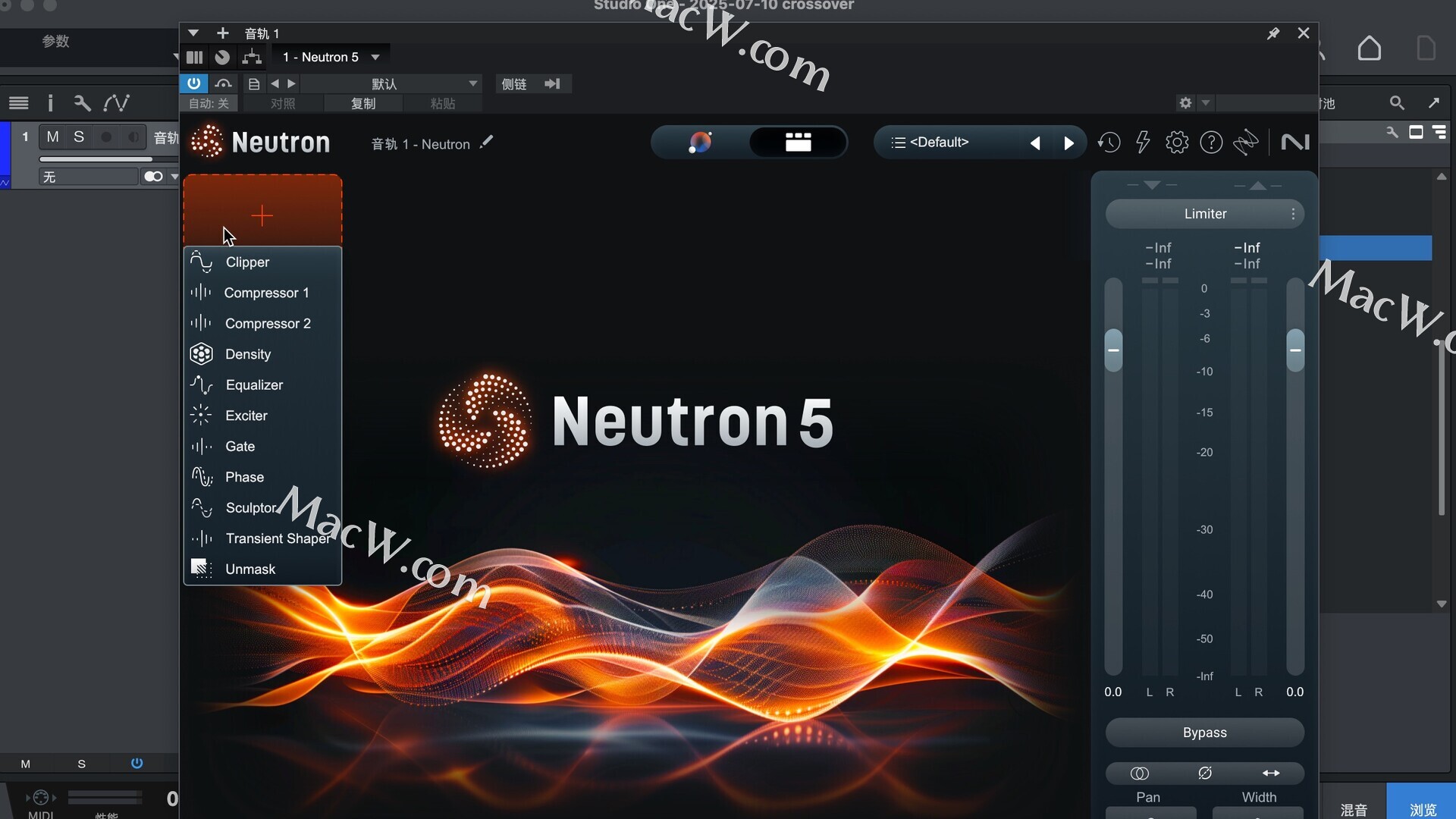Click the Bypass button
The width and height of the screenshot is (1456, 819).
pos(1204,733)
